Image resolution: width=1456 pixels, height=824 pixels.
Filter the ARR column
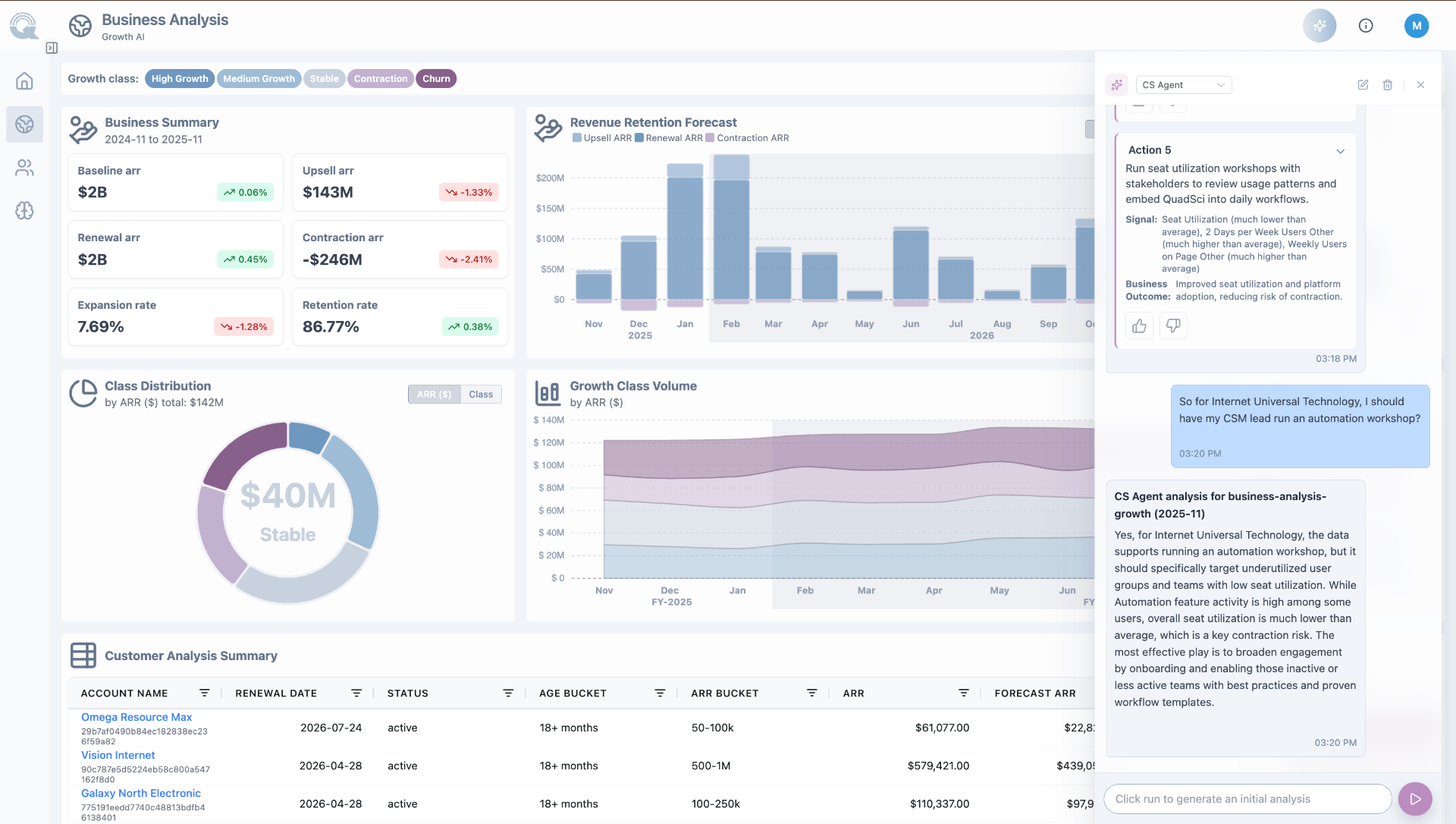pyautogui.click(x=964, y=693)
